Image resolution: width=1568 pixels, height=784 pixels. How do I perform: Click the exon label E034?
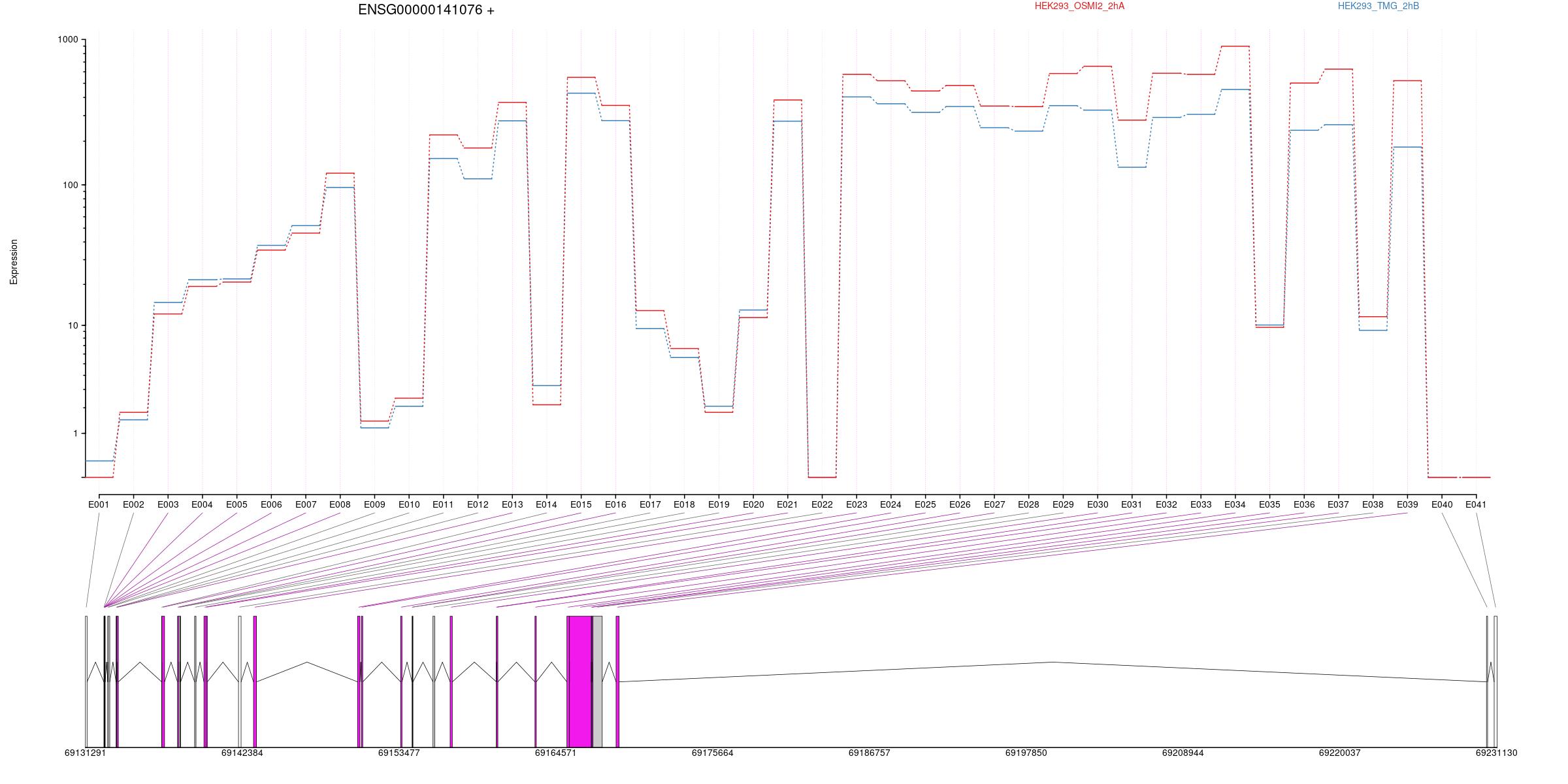[1235, 504]
